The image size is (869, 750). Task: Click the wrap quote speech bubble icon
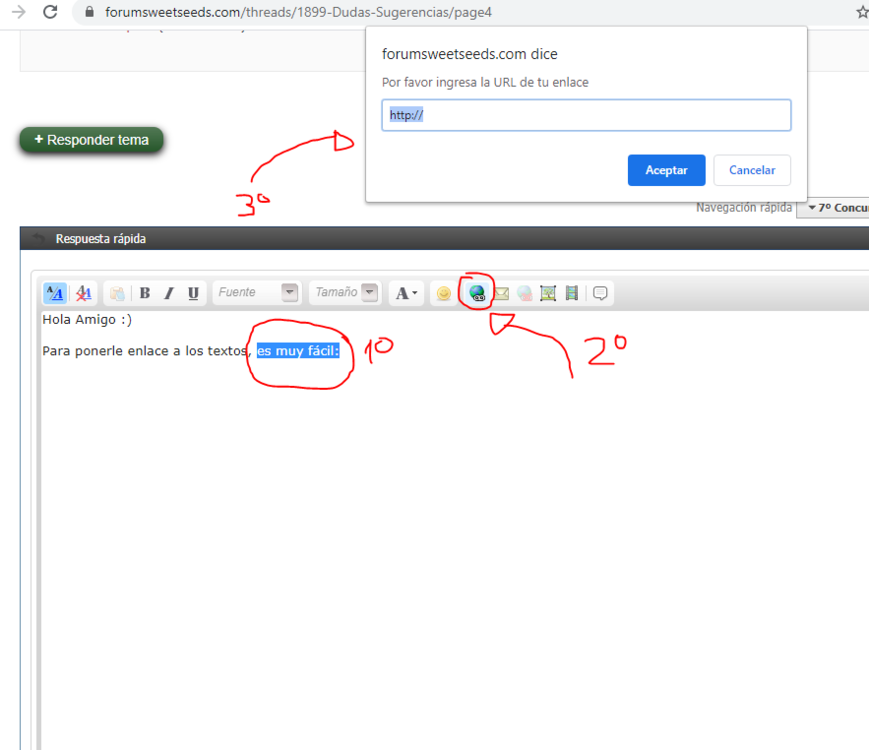(601, 293)
